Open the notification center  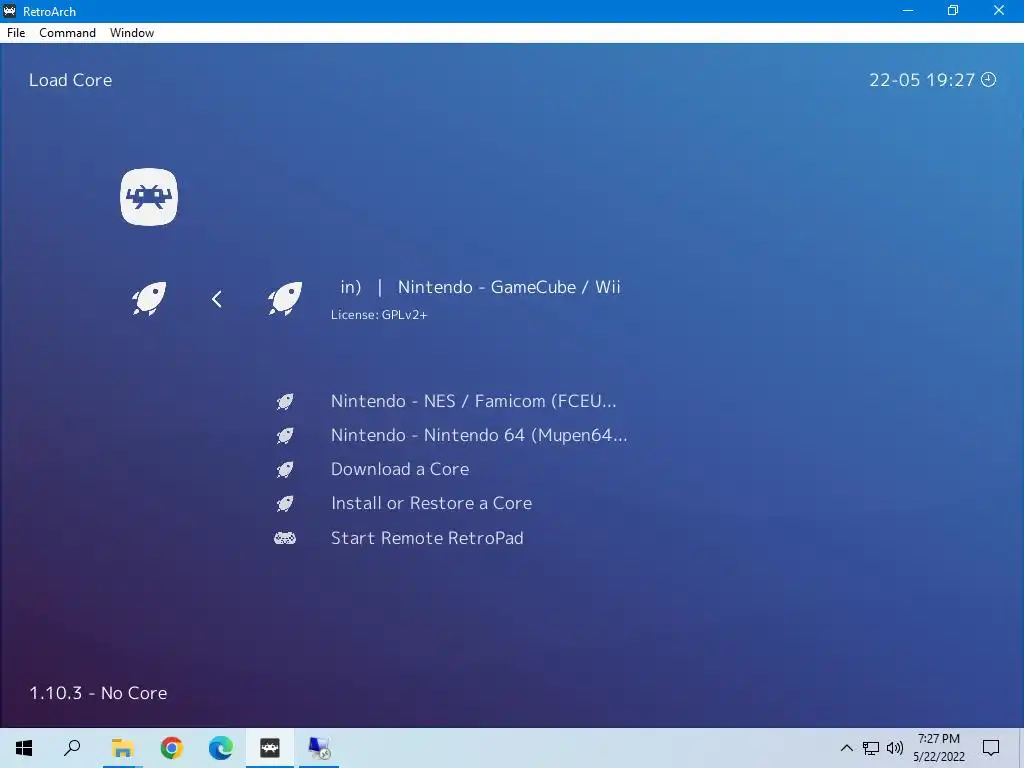(x=991, y=748)
